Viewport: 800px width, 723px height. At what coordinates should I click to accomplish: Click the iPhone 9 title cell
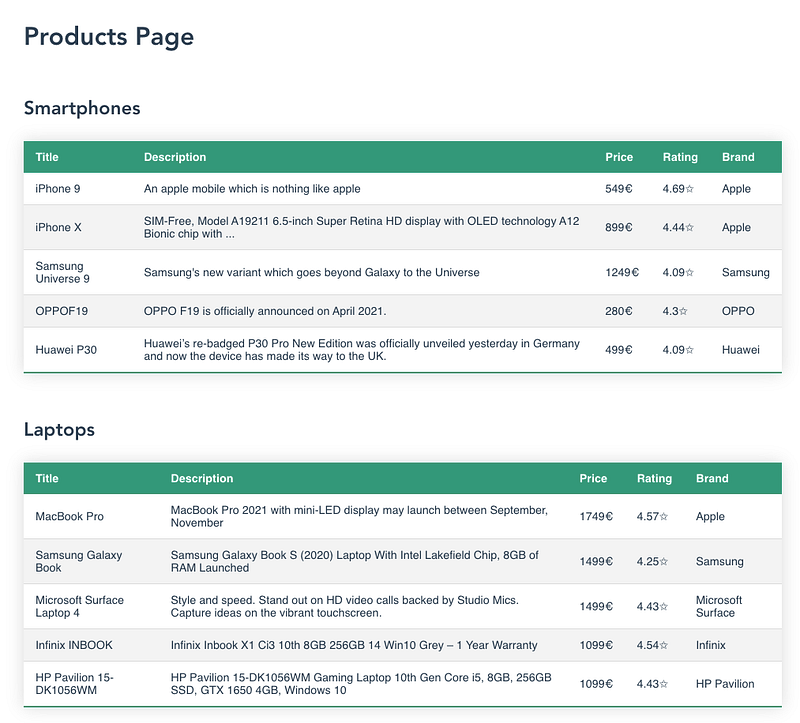click(x=58, y=189)
